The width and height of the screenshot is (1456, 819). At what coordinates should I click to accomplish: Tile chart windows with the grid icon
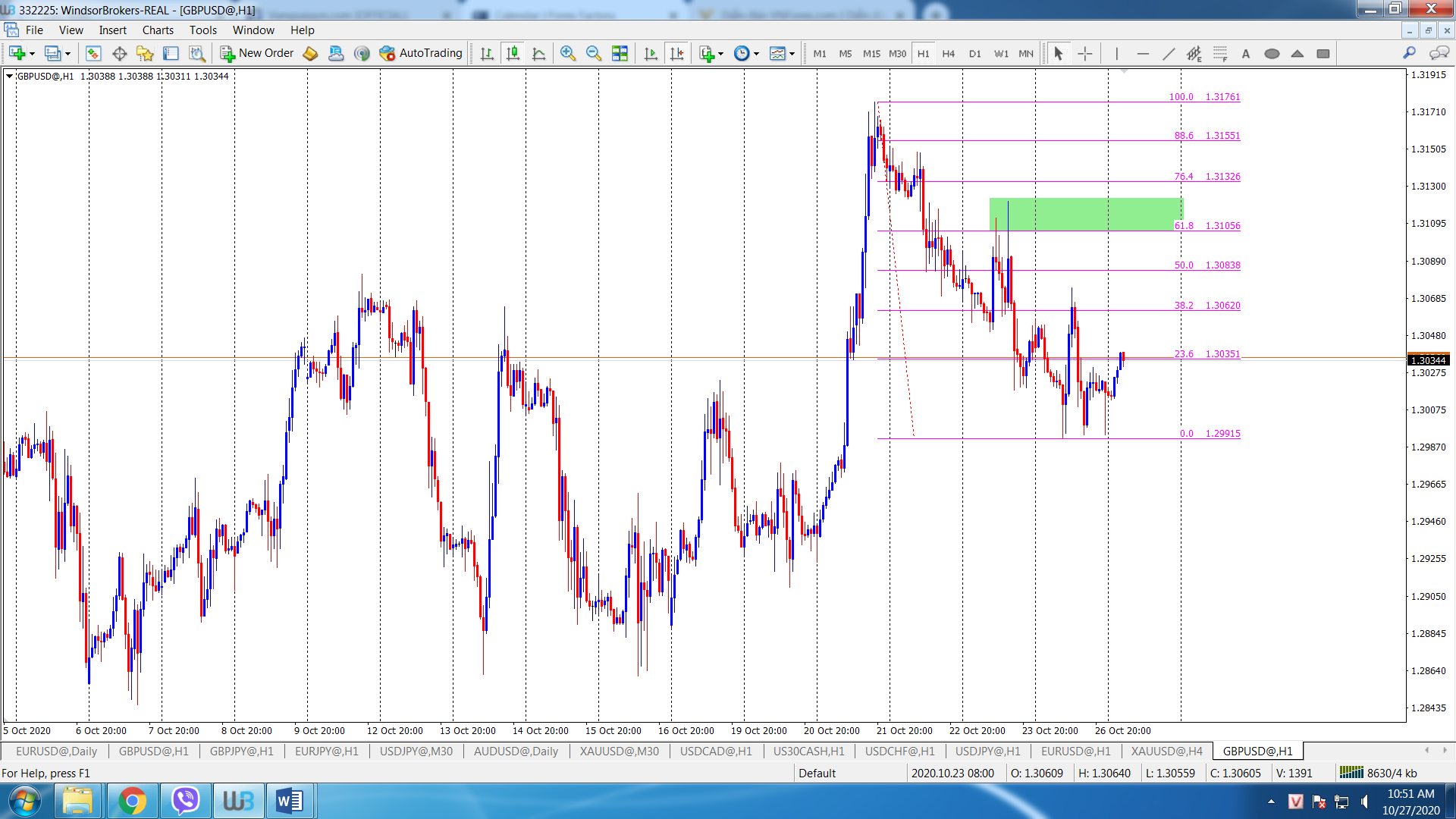[x=620, y=53]
